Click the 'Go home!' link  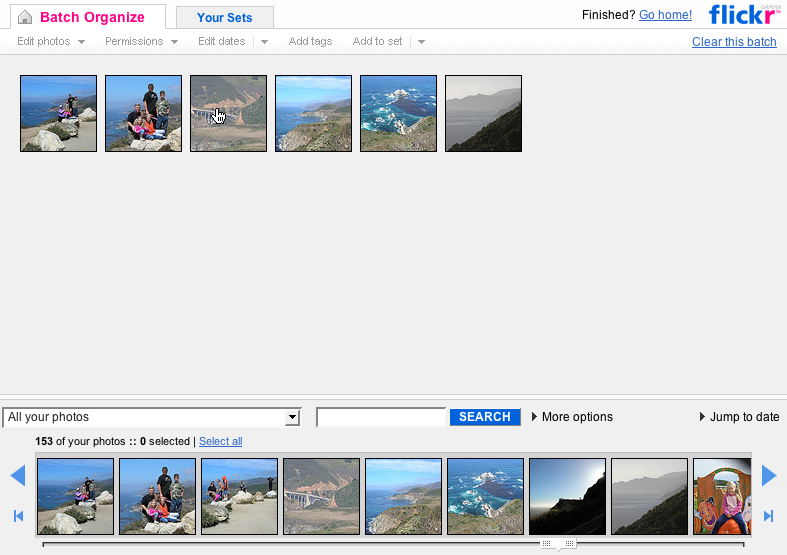665,15
